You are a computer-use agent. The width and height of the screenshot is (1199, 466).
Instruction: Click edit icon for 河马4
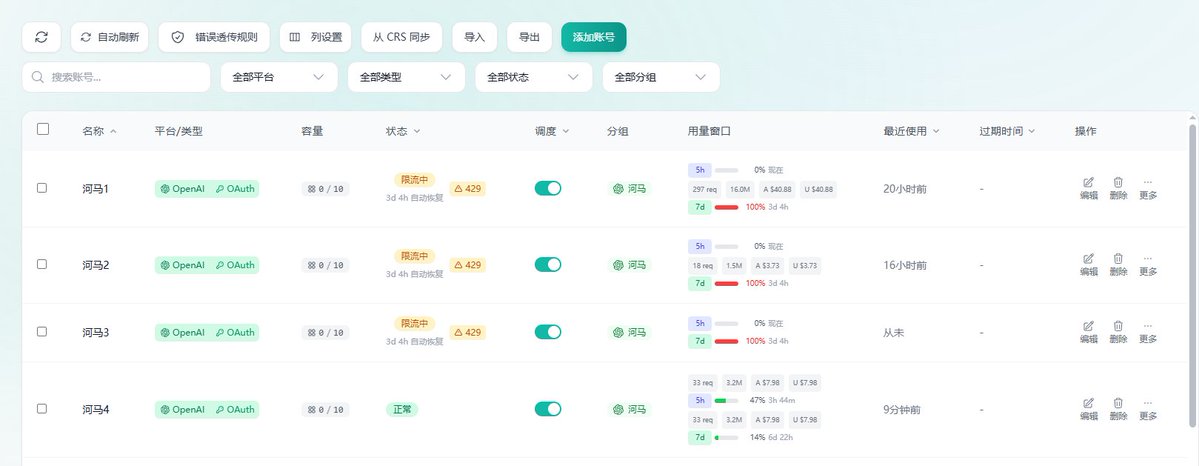coord(1089,409)
